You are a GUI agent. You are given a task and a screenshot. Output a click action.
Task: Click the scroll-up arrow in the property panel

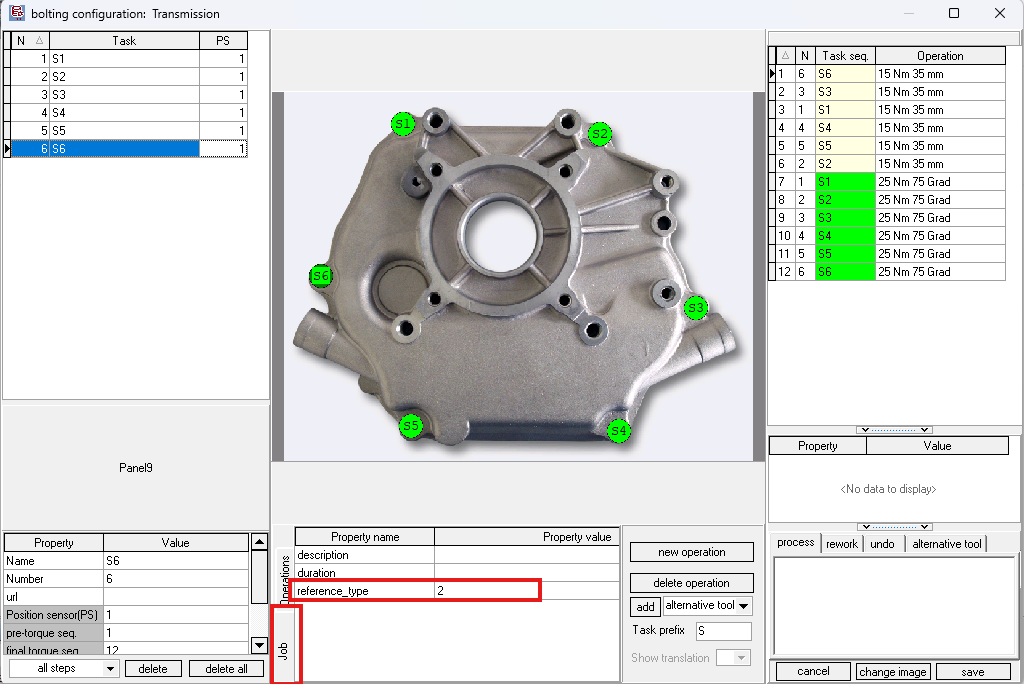click(259, 542)
